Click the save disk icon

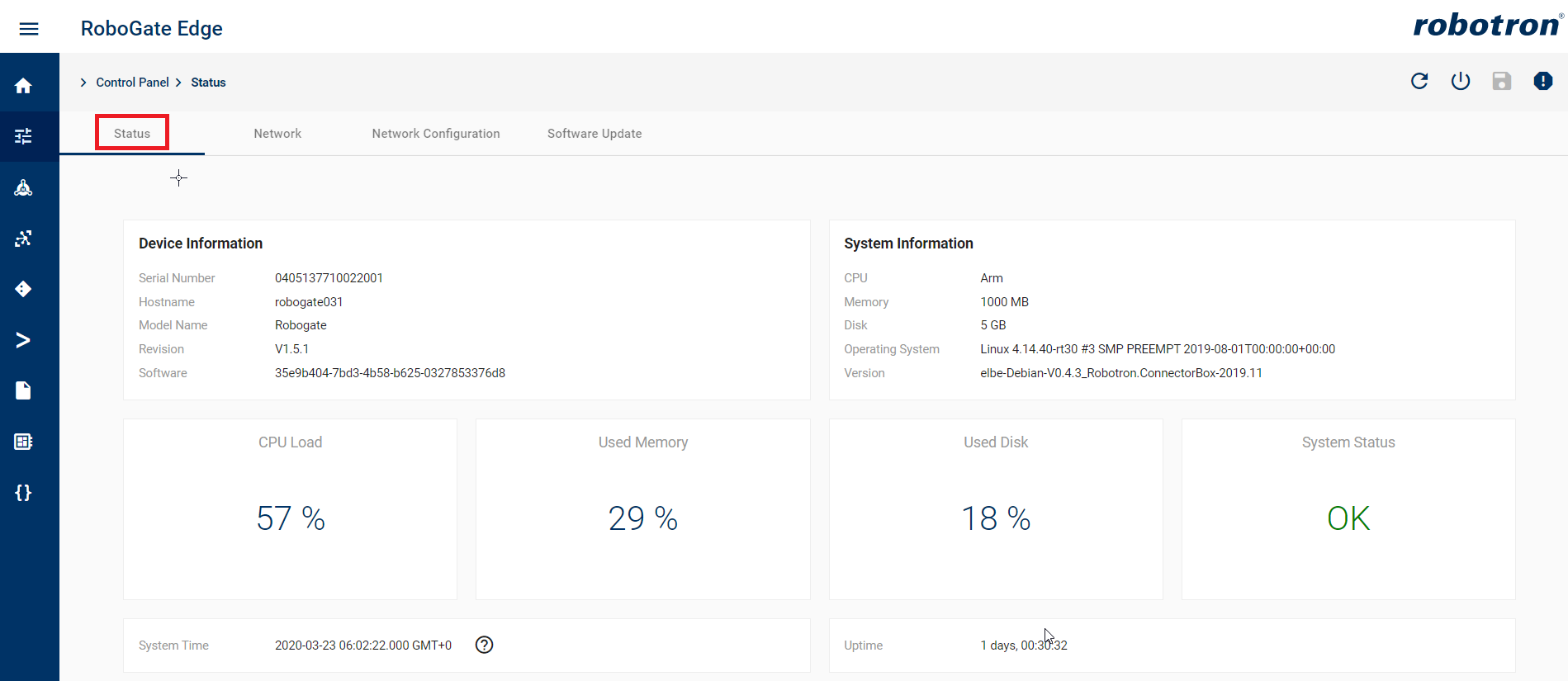point(1502,81)
